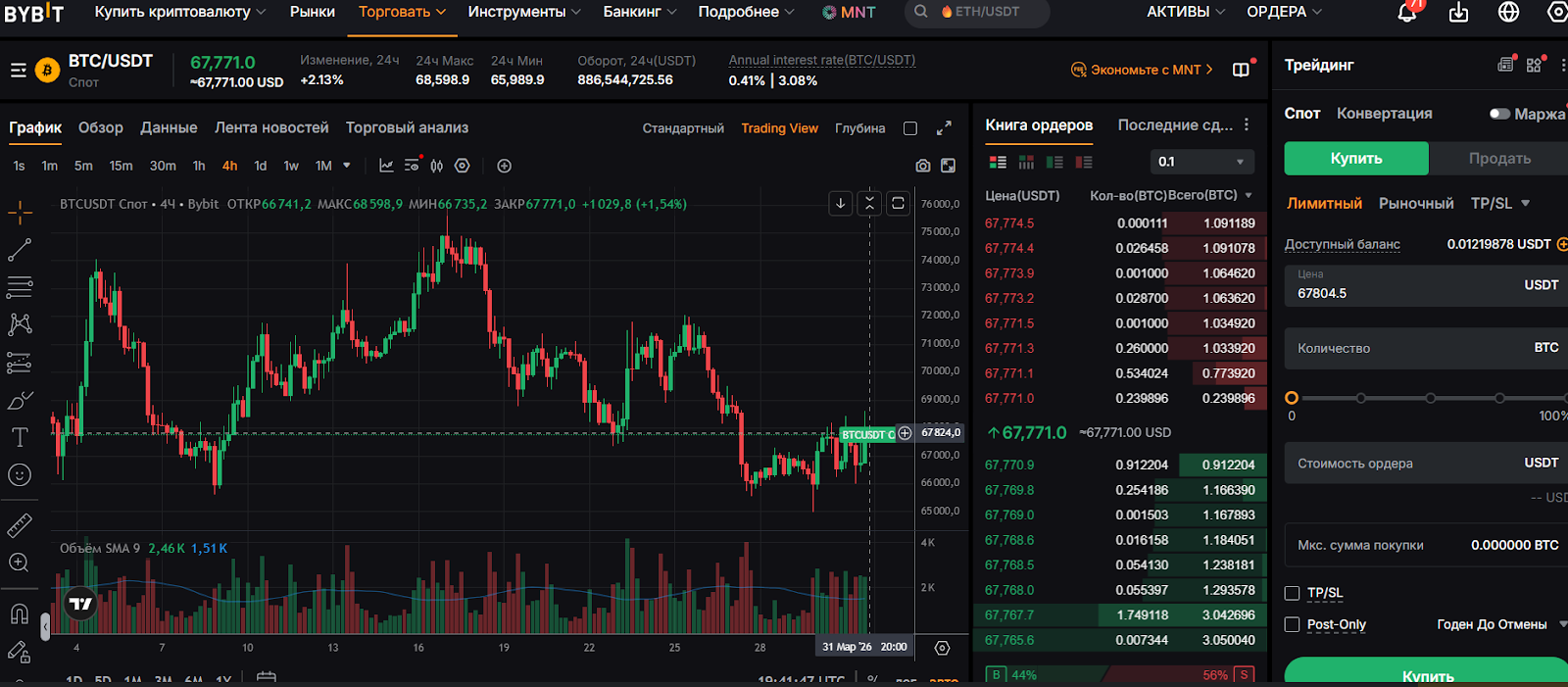Toggle the magnet snap mode icon

click(x=20, y=613)
